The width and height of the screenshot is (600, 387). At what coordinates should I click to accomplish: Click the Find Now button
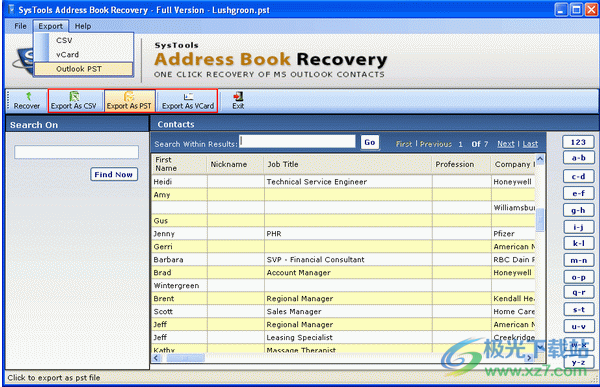[114, 175]
